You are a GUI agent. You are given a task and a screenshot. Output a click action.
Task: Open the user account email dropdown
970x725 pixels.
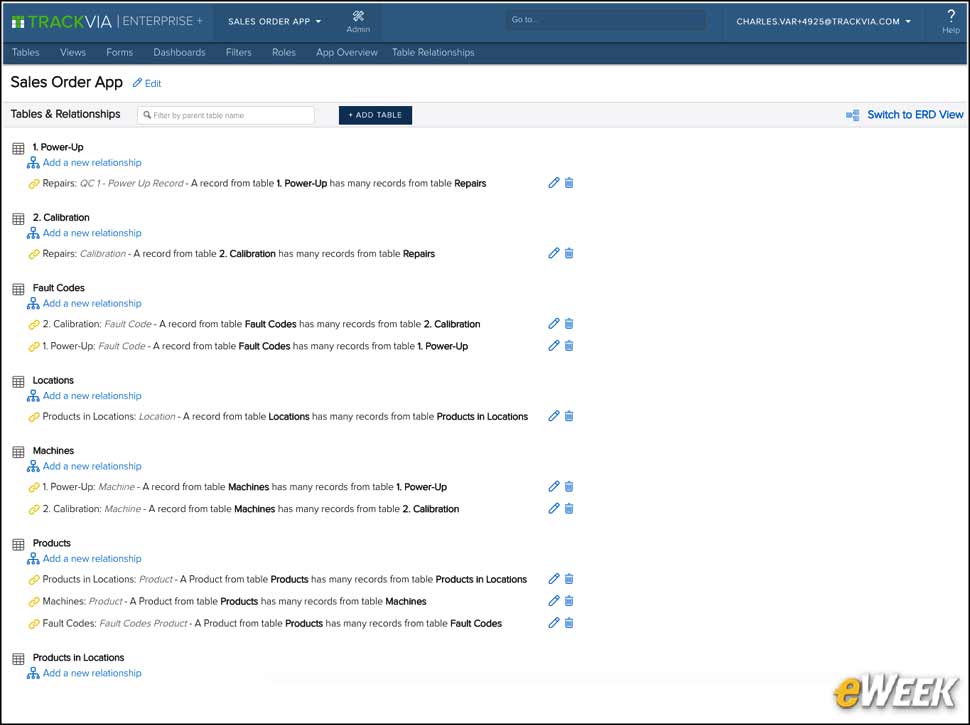(x=823, y=21)
